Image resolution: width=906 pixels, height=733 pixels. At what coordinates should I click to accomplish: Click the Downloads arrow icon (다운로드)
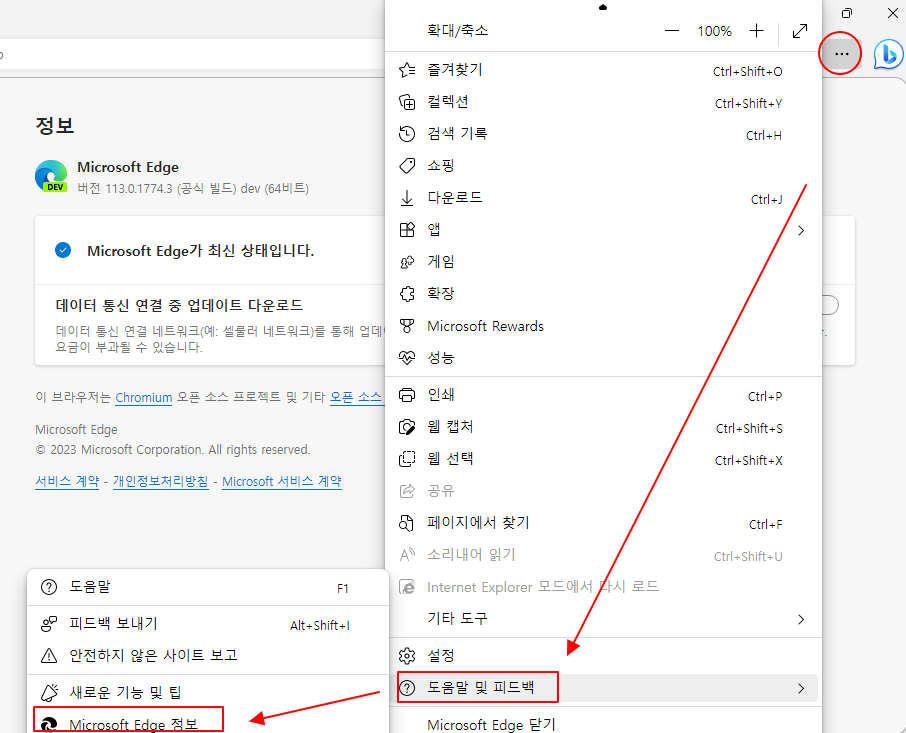[407, 198]
